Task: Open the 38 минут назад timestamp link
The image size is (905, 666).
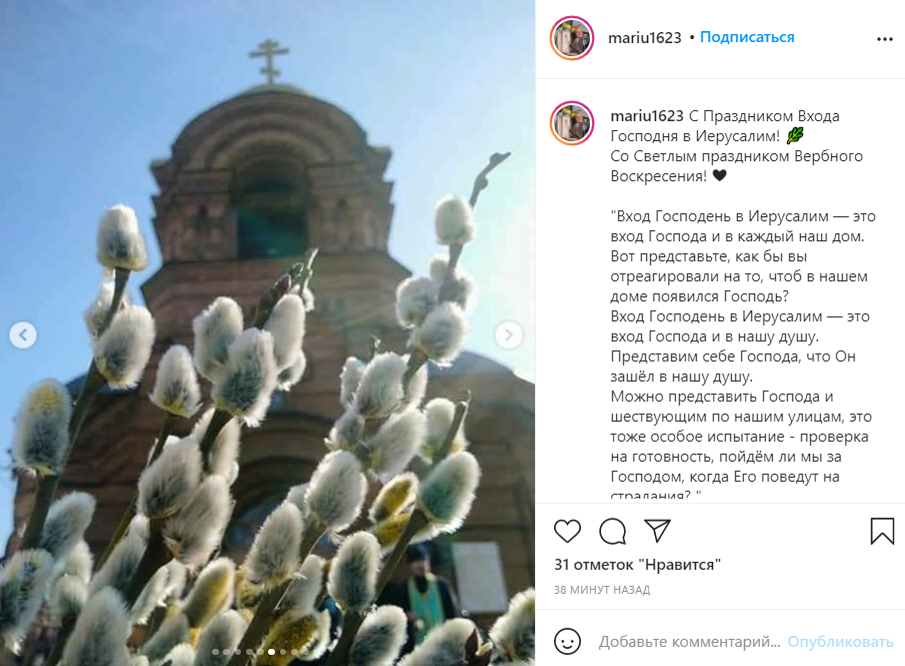Action: coord(601,590)
